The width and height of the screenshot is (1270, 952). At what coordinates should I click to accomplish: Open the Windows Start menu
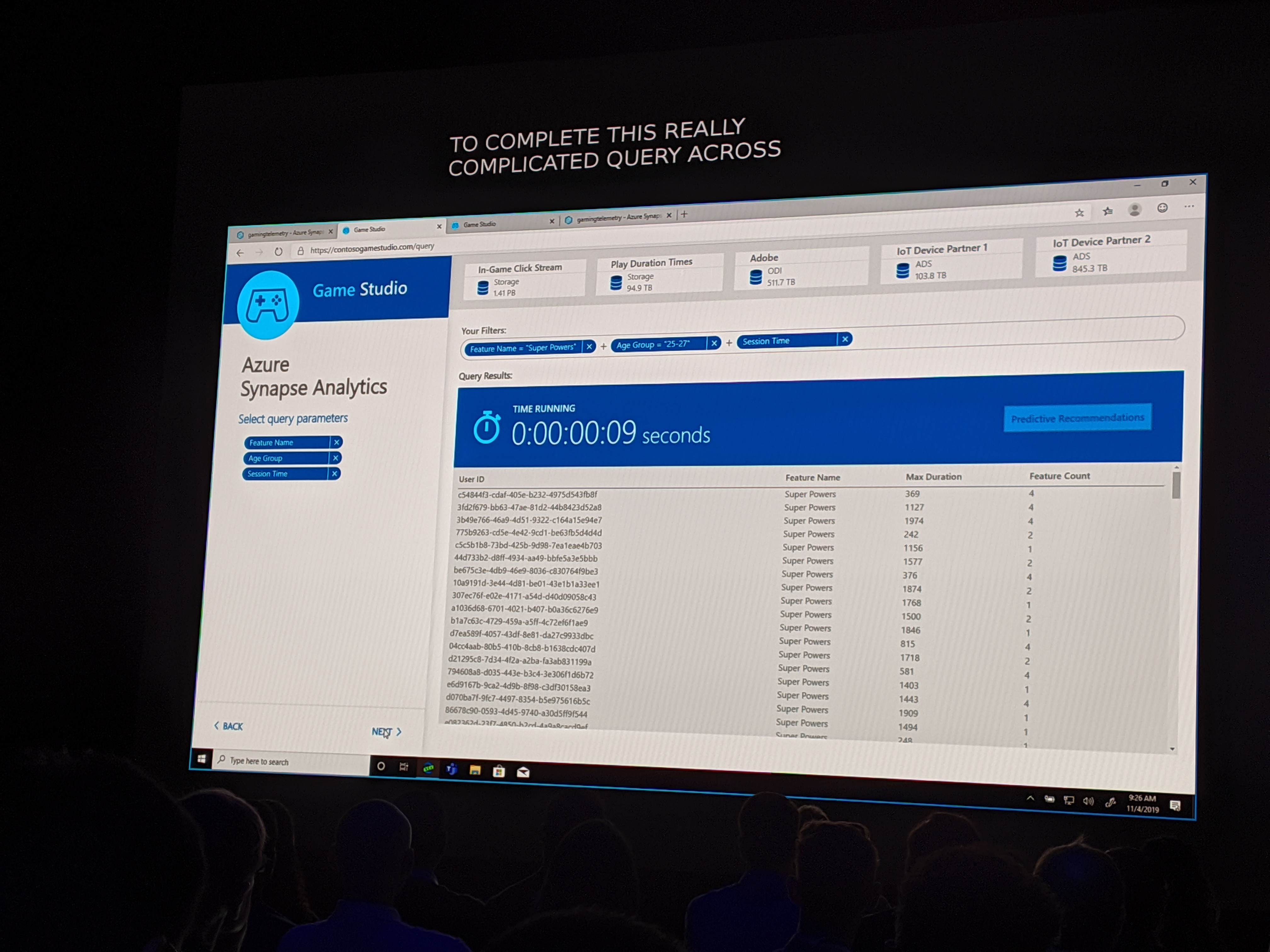point(201,759)
